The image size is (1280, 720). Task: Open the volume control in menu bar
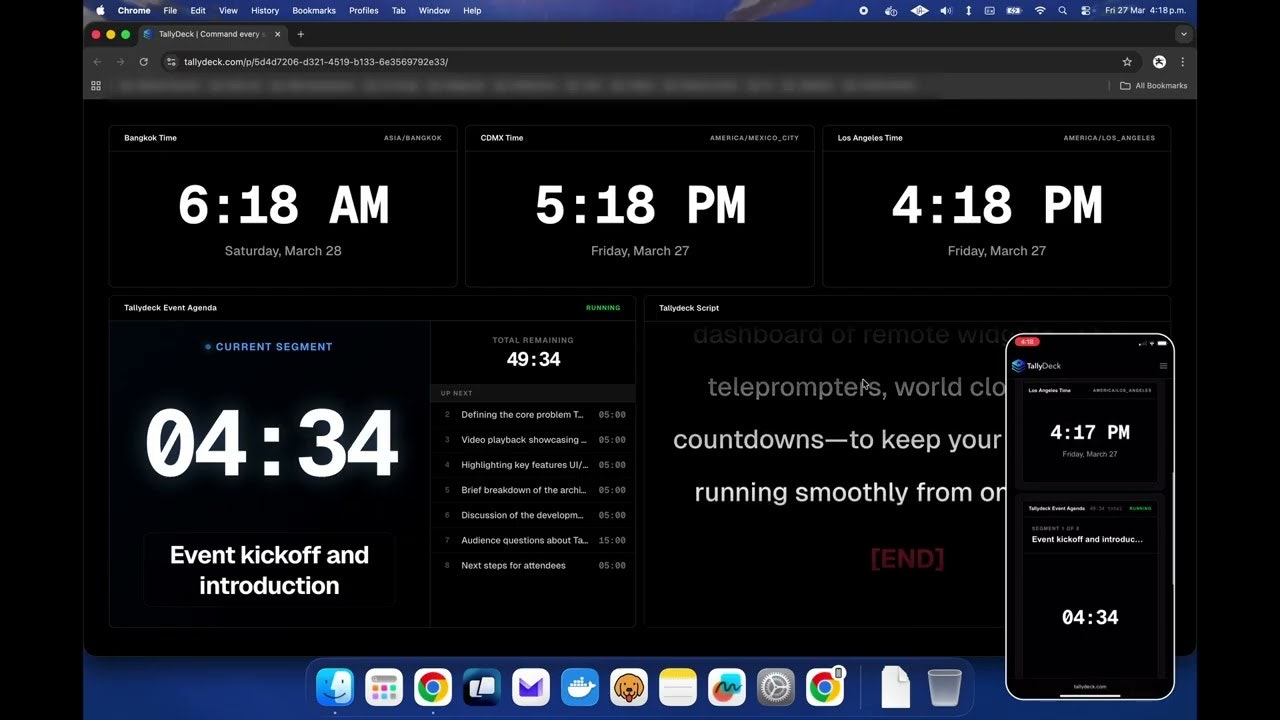pyautogui.click(x=946, y=10)
